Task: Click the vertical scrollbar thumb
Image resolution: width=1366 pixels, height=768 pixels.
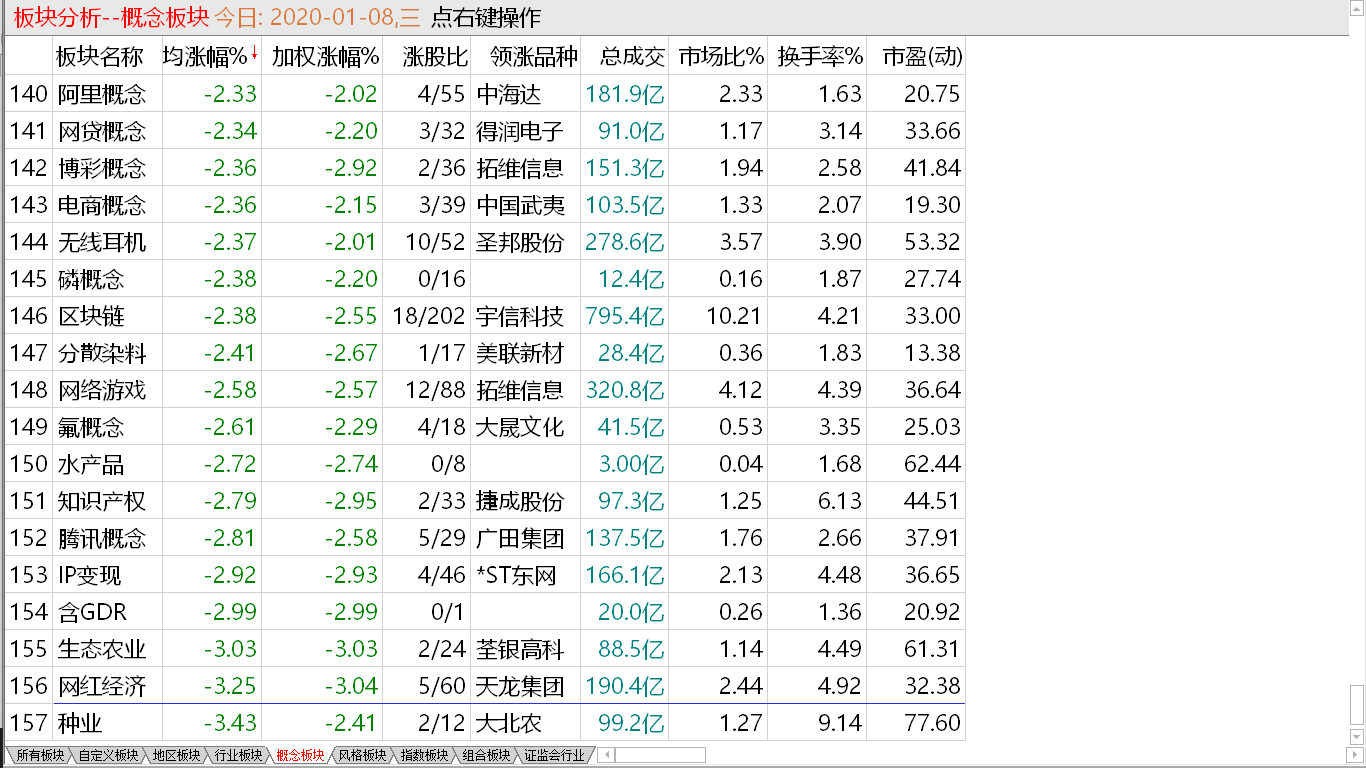Action: (1356, 707)
